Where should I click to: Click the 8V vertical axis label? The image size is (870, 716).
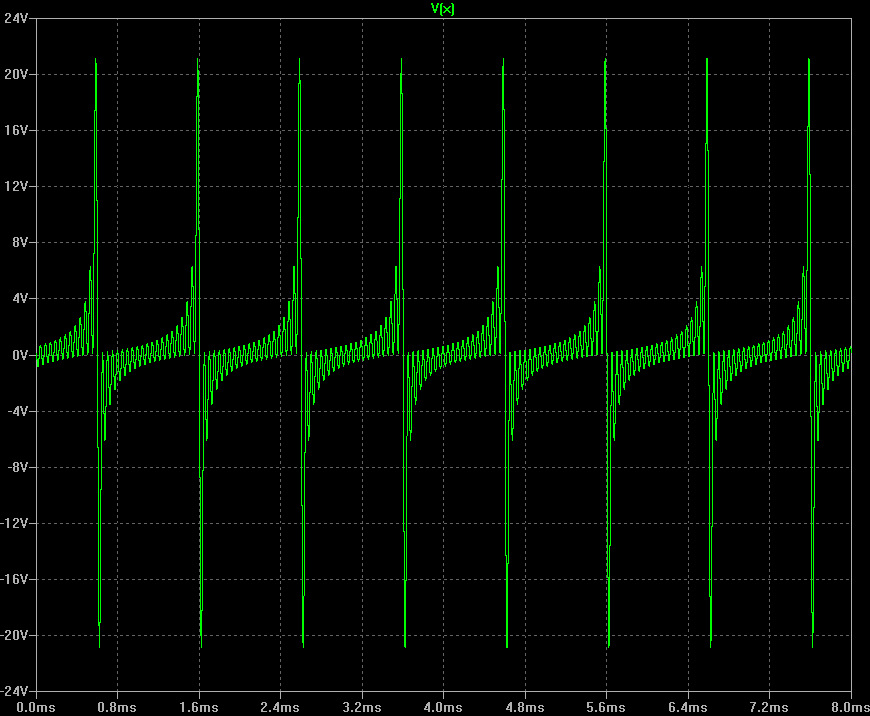click(x=20, y=243)
